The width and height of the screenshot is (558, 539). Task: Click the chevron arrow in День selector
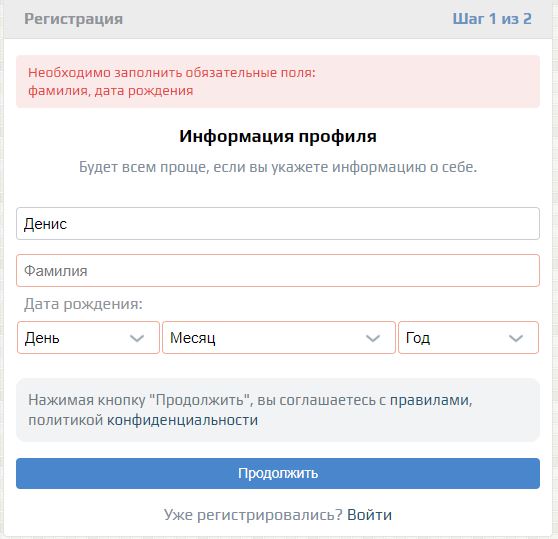click(x=137, y=338)
